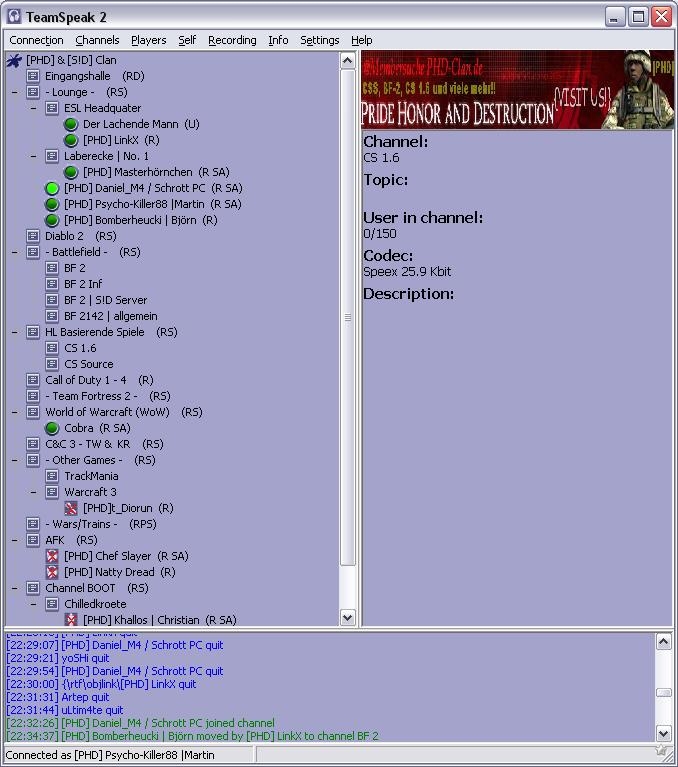Open the Recording menu
The width and height of the screenshot is (678, 767).
[232, 40]
